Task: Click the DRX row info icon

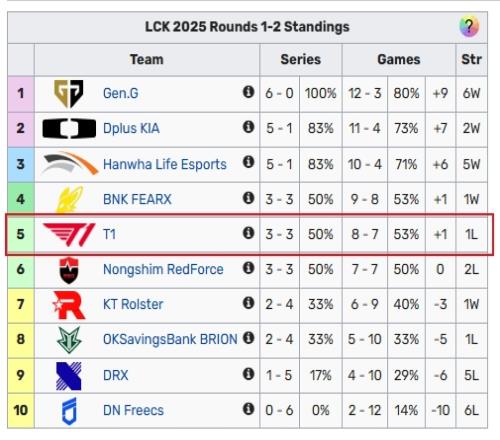Action: (x=248, y=374)
